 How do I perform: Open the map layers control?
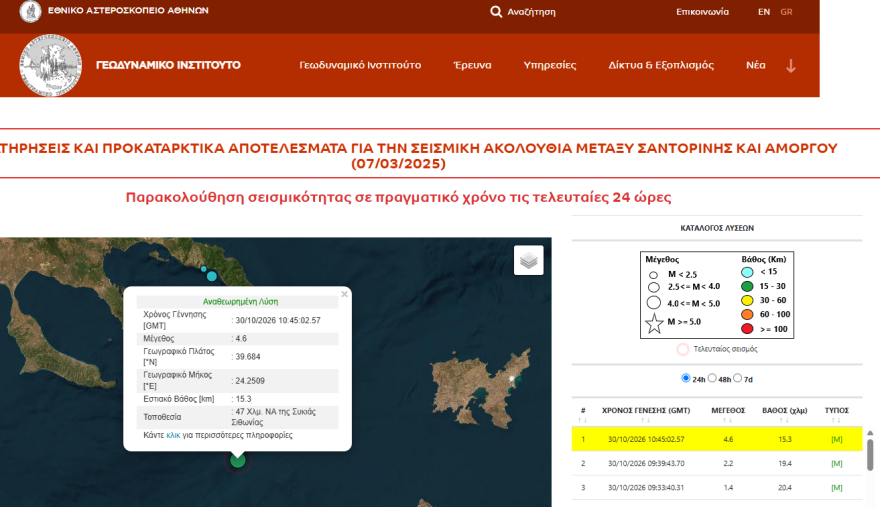(x=529, y=260)
